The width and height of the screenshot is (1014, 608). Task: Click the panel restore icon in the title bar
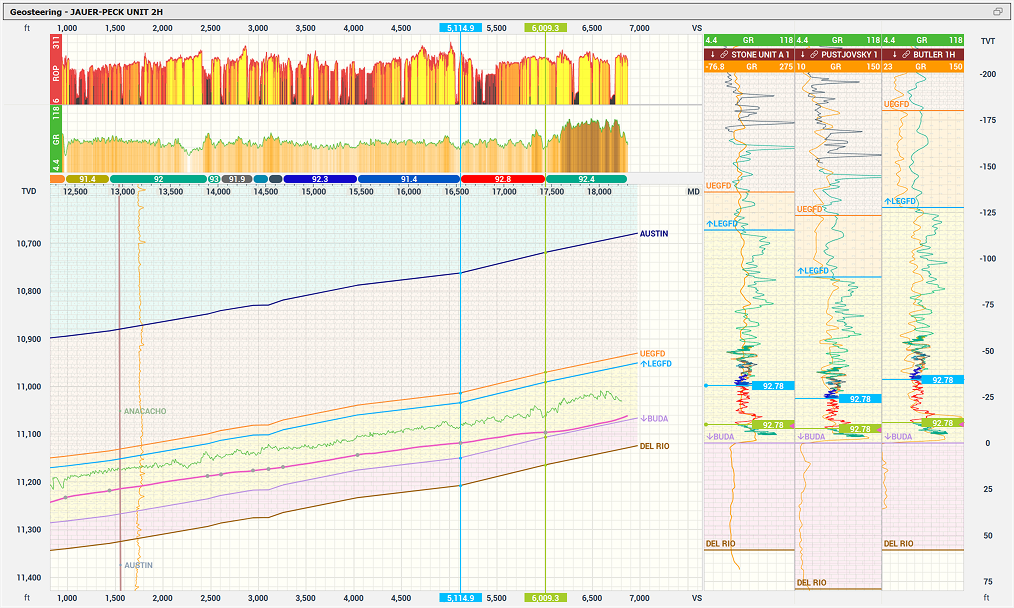click(x=997, y=12)
